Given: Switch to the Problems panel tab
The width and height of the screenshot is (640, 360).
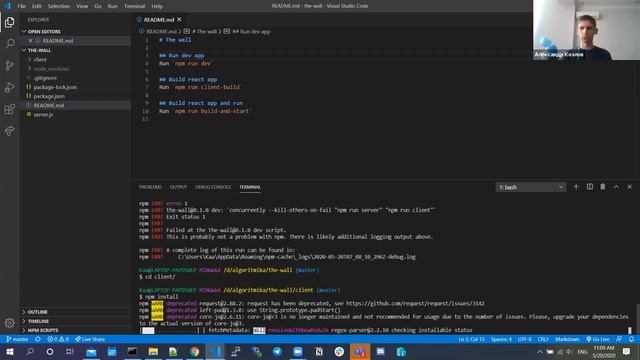Looking at the screenshot, I should click(x=150, y=187).
